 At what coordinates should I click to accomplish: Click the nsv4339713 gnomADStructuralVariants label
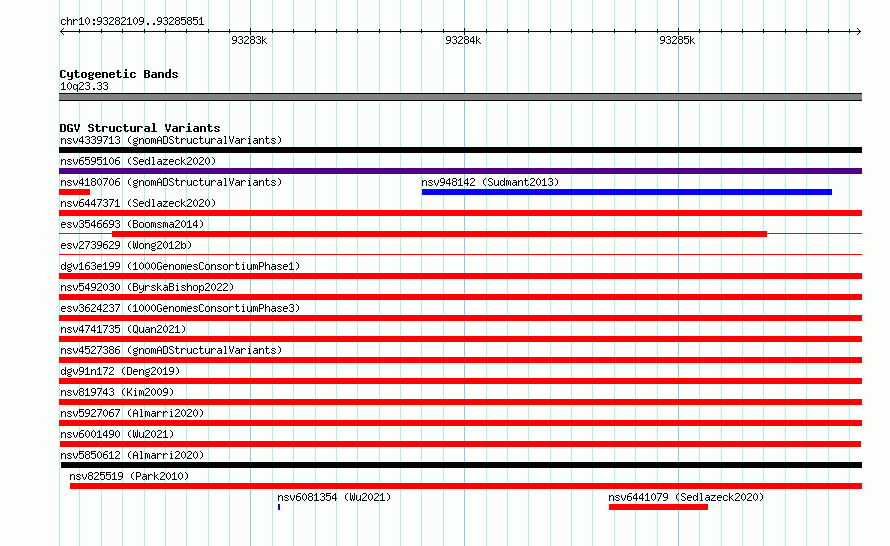pyautogui.click(x=171, y=140)
